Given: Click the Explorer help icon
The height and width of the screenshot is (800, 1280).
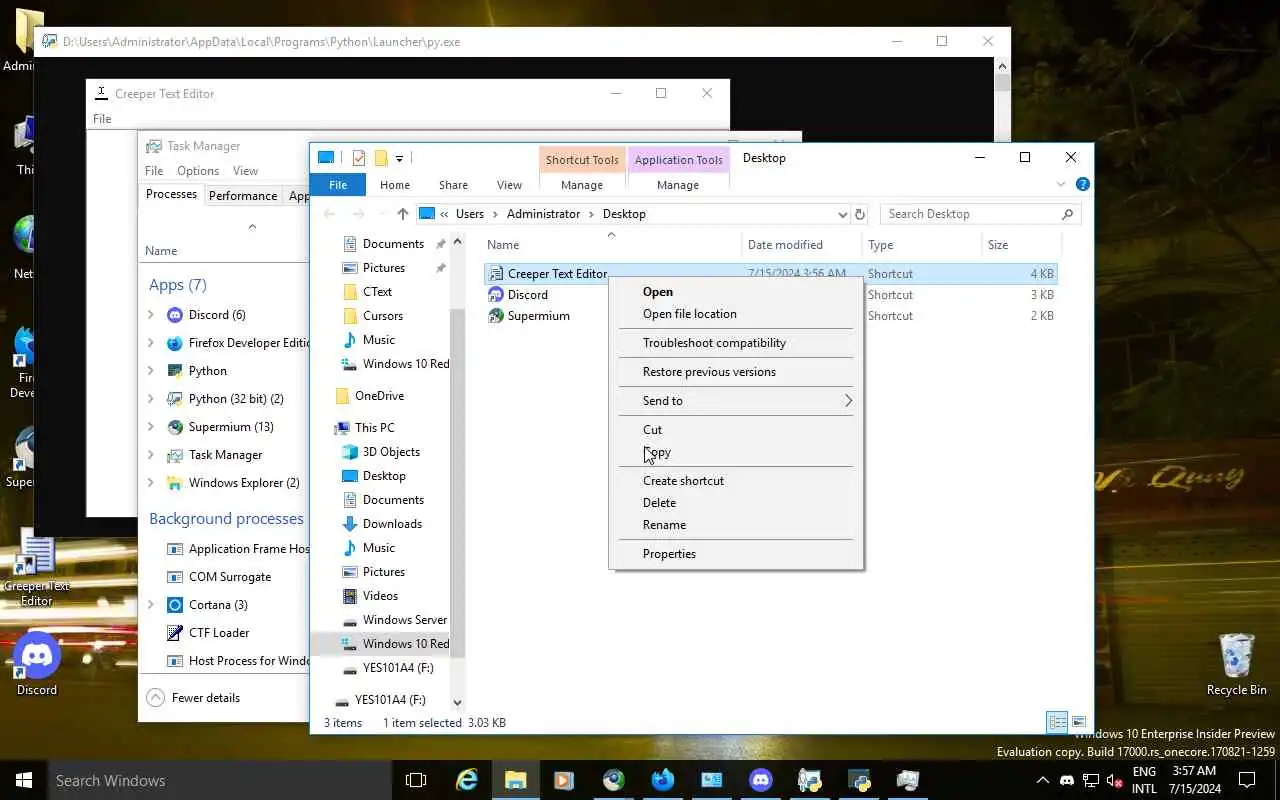Looking at the screenshot, I should tap(1082, 185).
